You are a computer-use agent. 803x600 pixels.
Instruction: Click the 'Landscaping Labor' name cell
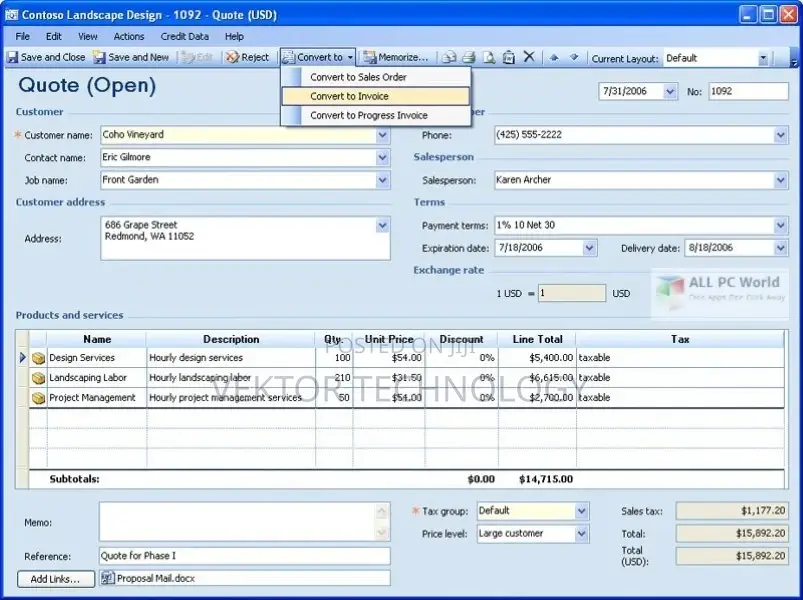[97, 378]
